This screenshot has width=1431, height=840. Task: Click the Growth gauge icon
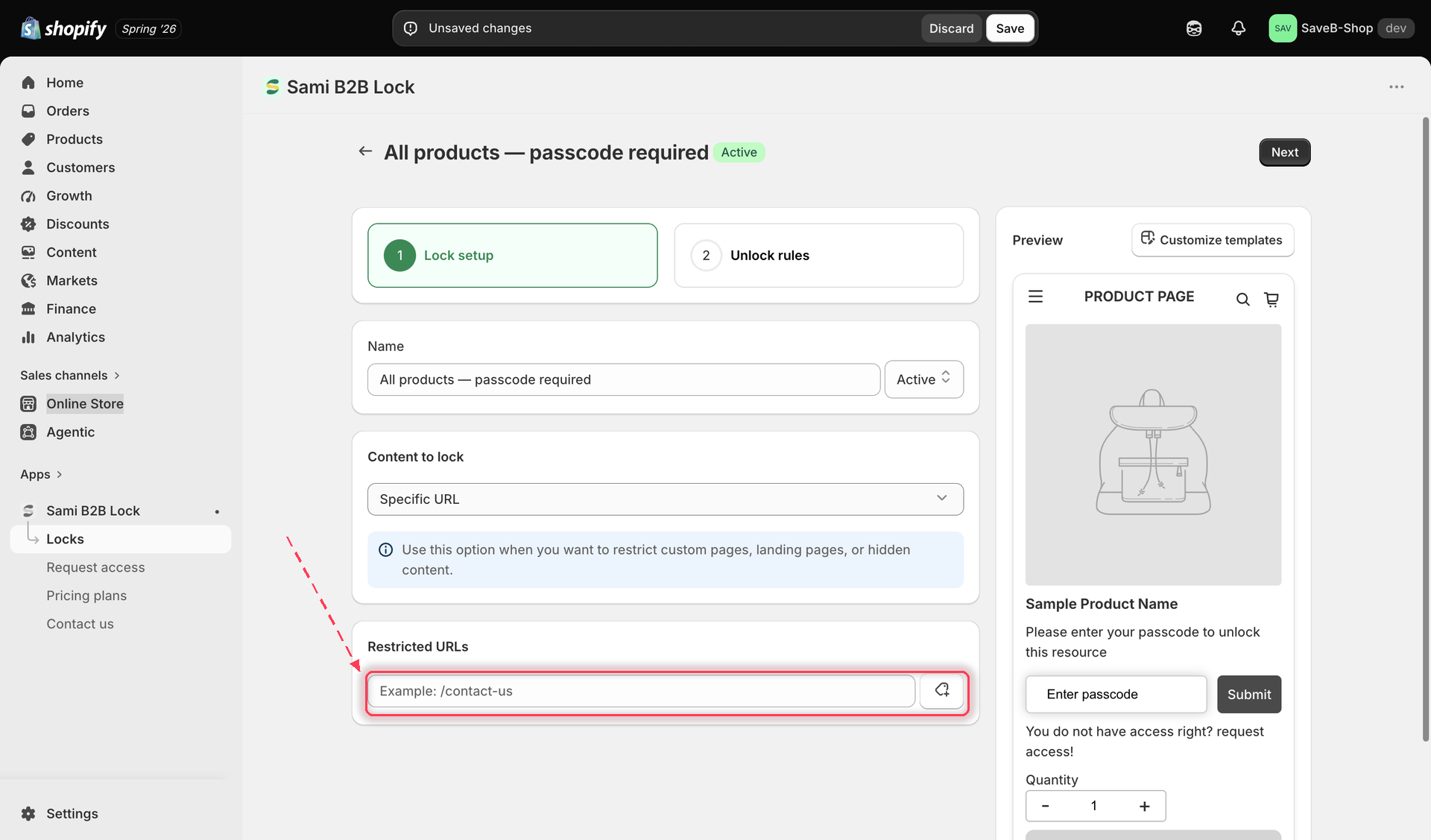pyautogui.click(x=28, y=196)
